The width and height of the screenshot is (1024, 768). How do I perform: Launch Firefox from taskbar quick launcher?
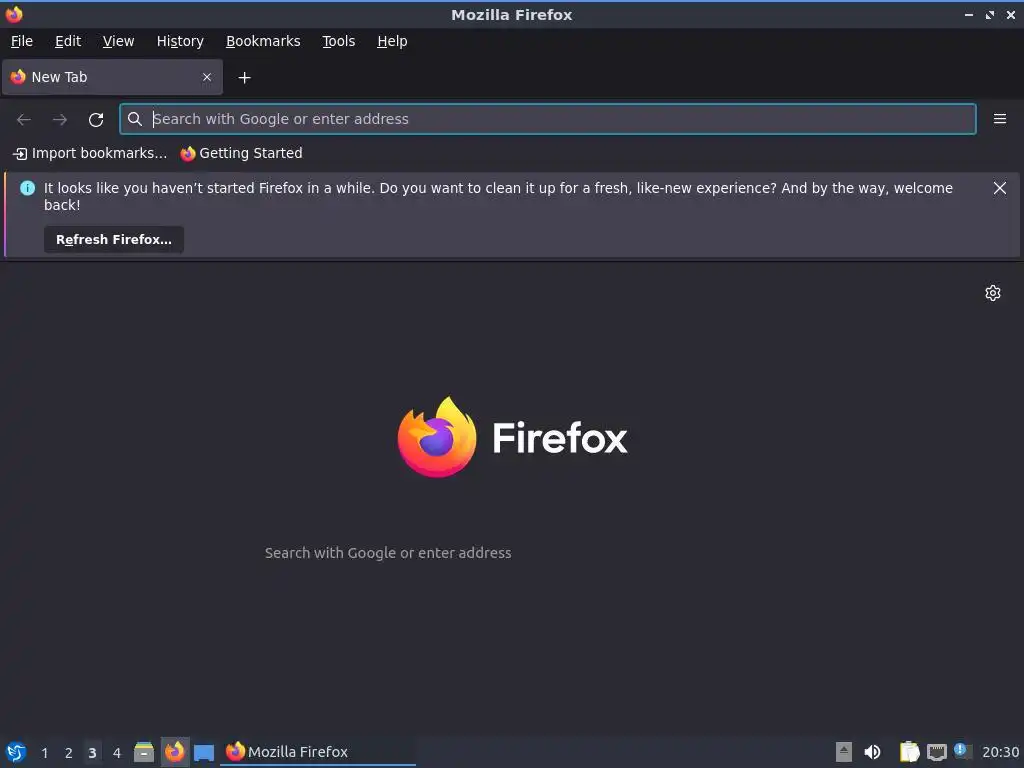174,752
